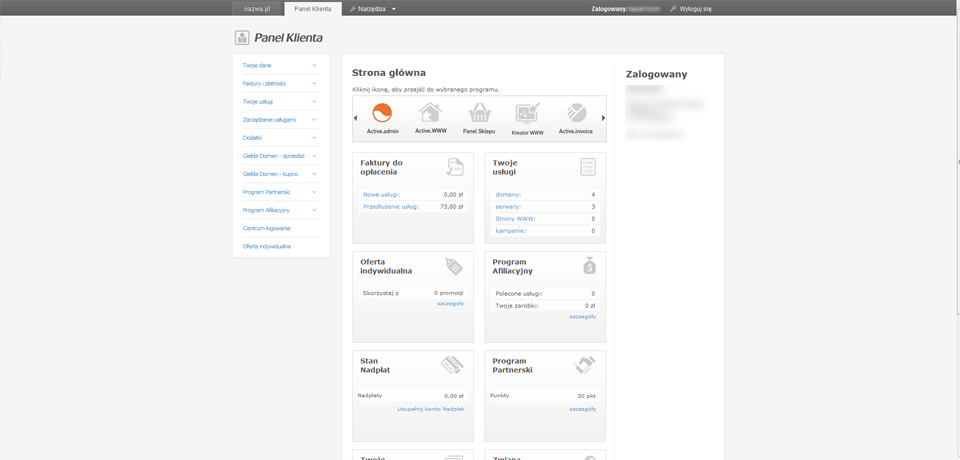
Task: Open Oferta indywidualna in the sidebar
Action: tap(267, 246)
